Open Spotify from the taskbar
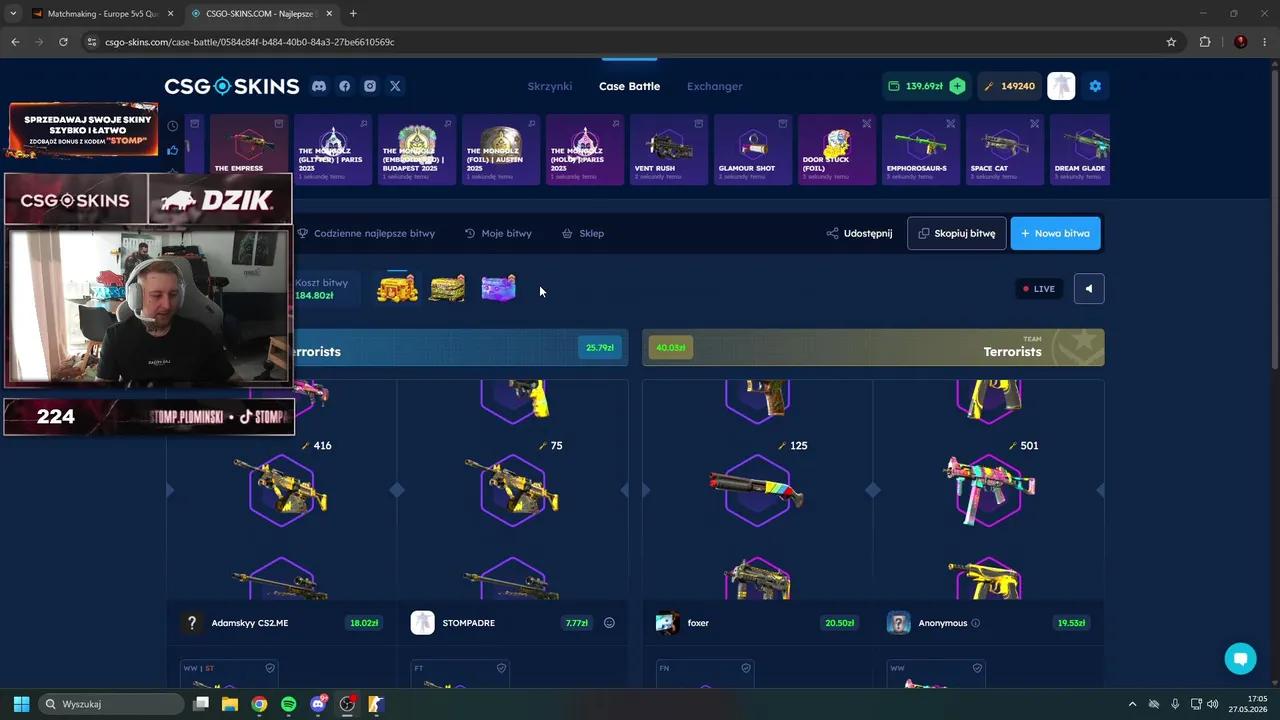This screenshot has height=720, width=1280. [x=289, y=704]
